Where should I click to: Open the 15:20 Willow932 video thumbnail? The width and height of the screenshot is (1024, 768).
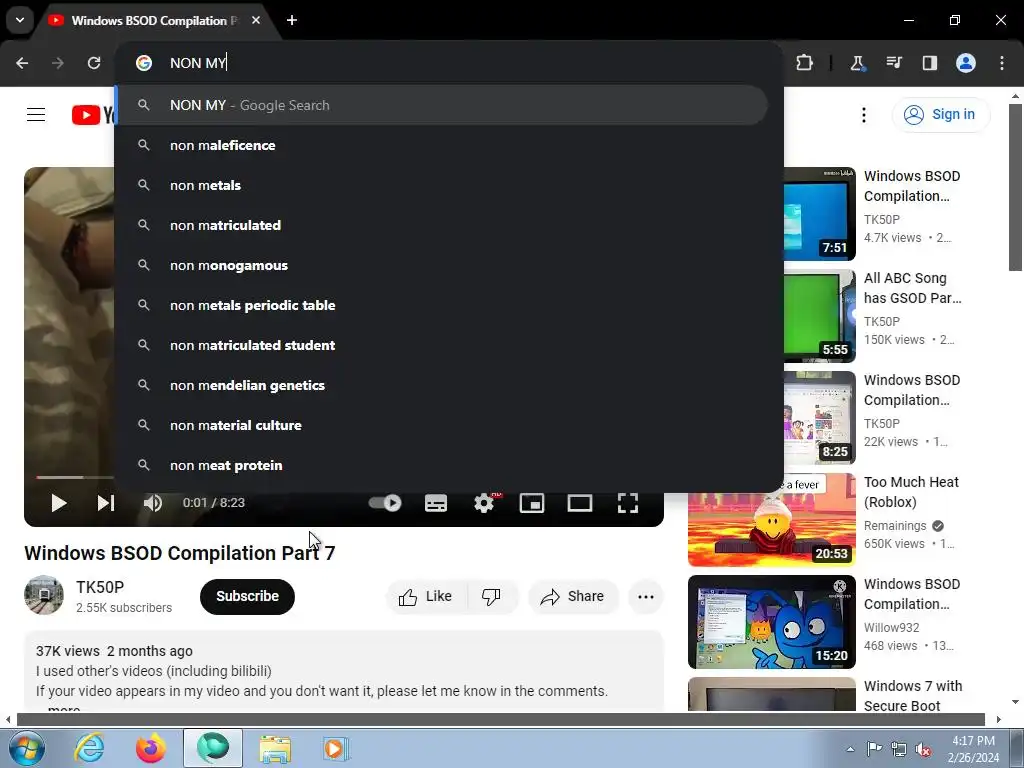click(x=772, y=622)
